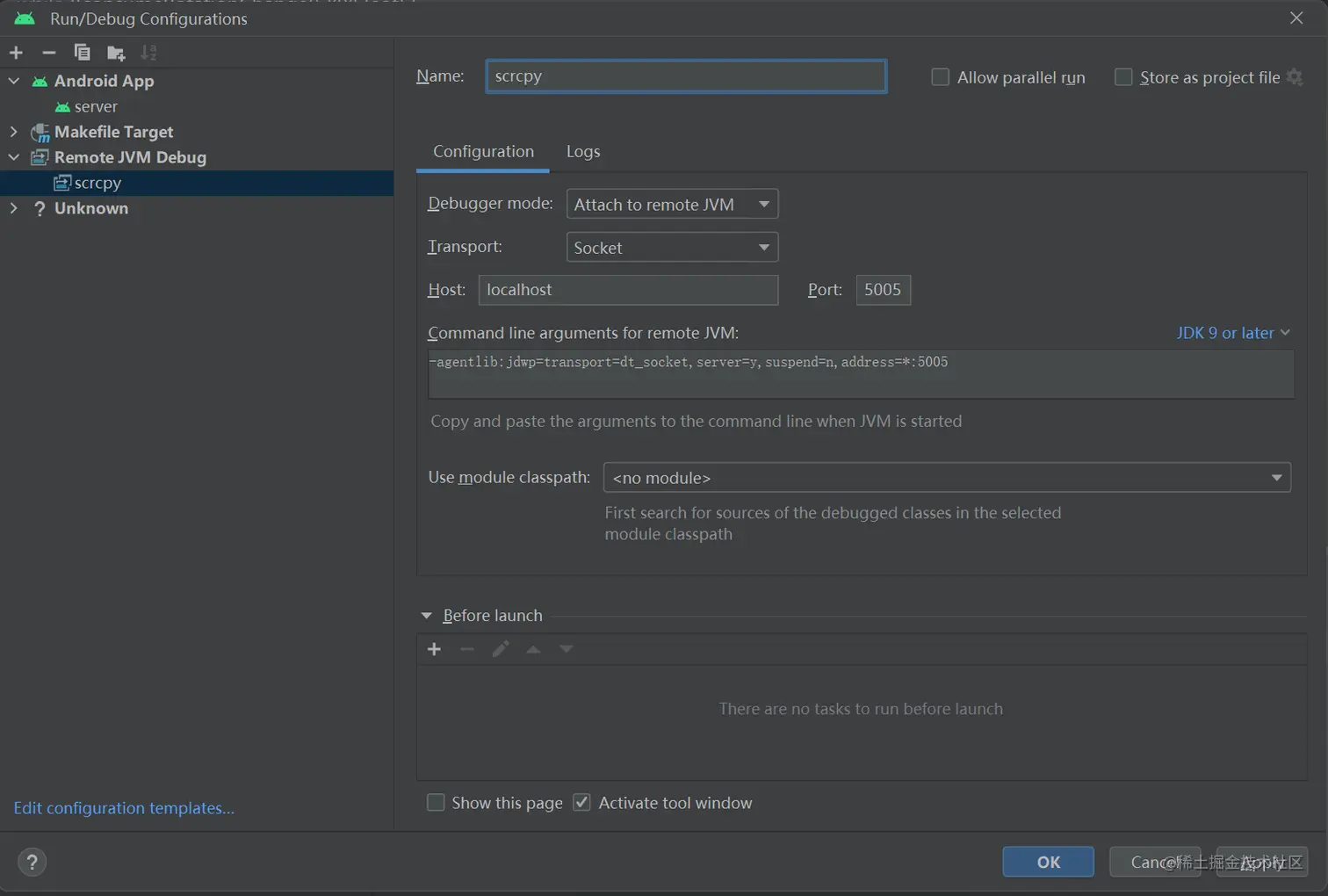Click the Android icon in title bar
Image resolution: width=1328 pixels, height=896 pixels.
click(x=25, y=18)
